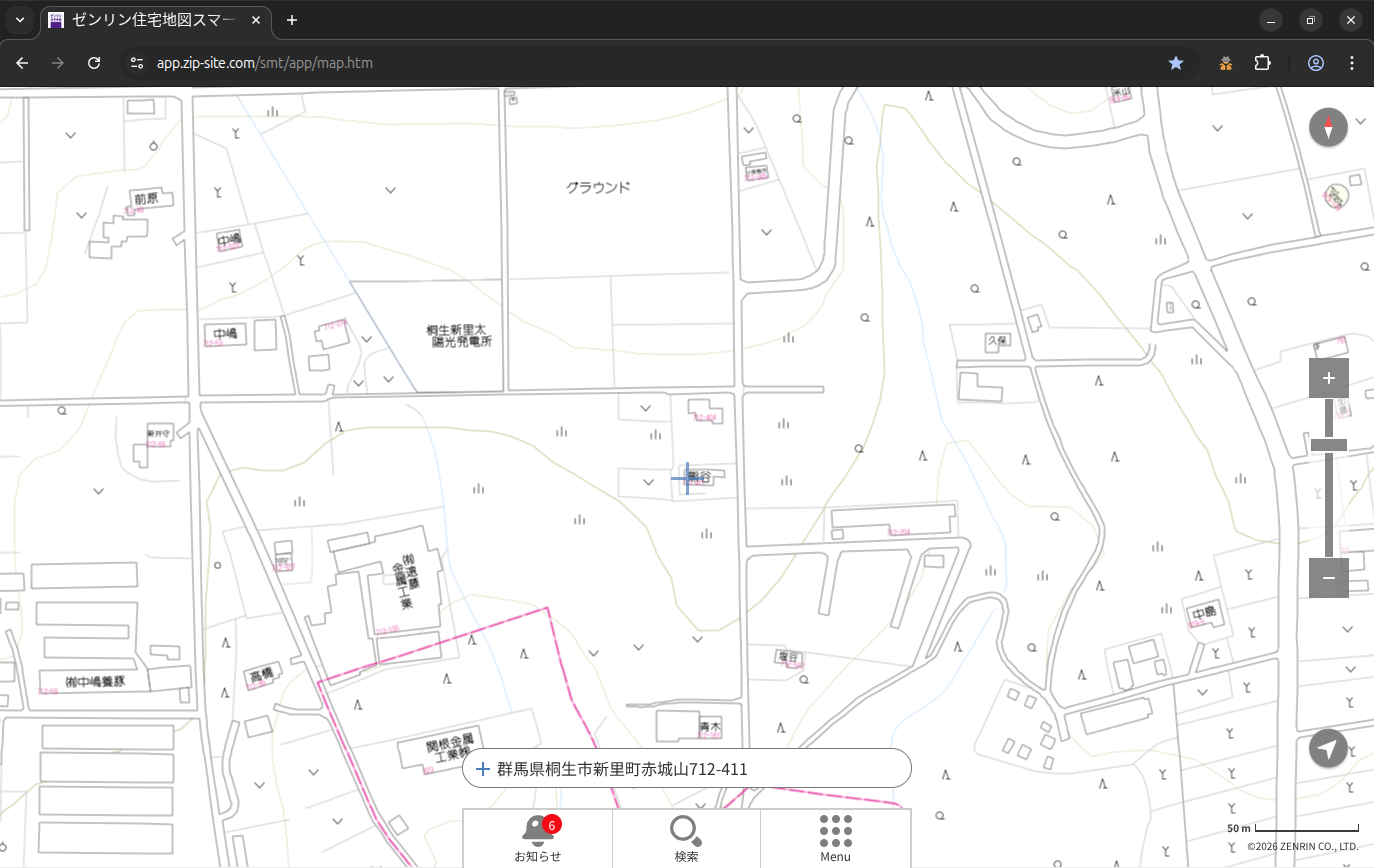
Task: Open the 検索 search magnifier
Action: pyautogui.click(x=686, y=830)
